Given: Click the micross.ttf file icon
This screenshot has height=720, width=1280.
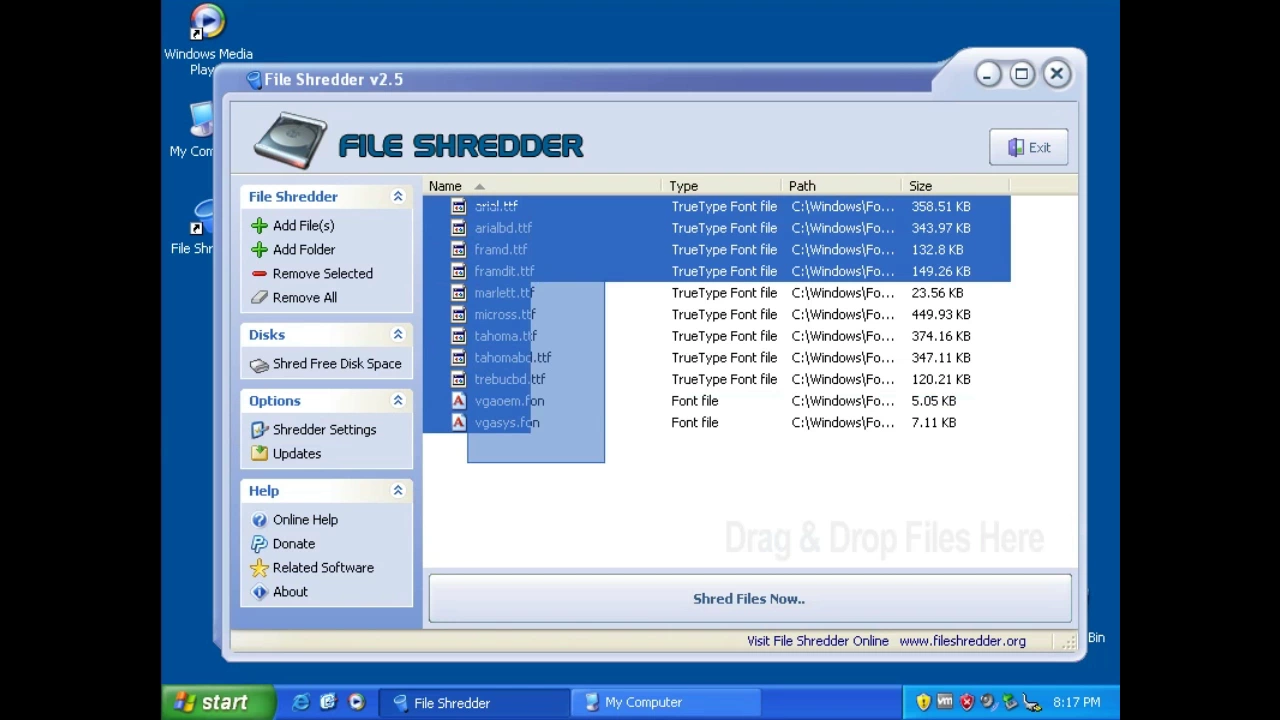Looking at the screenshot, I should tap(458, 315).
